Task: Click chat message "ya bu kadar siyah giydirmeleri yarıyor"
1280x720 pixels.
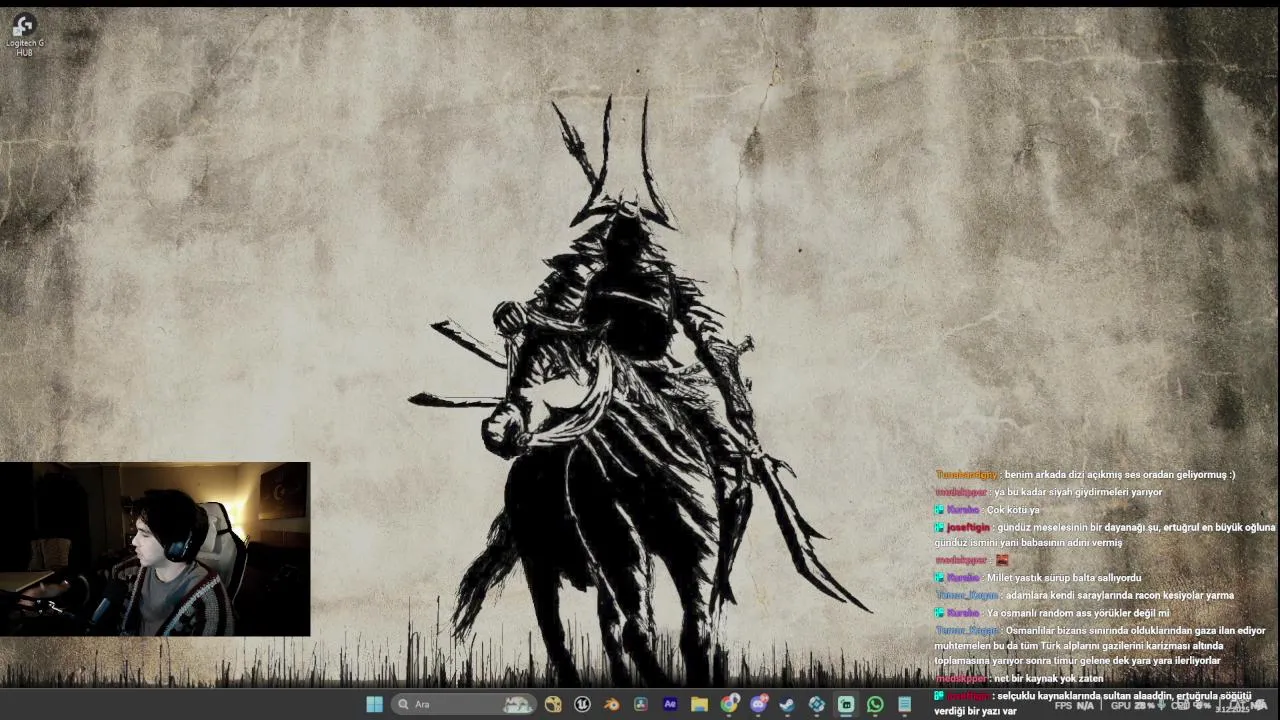Action: pyautogui.click(x=1078, y=492)
